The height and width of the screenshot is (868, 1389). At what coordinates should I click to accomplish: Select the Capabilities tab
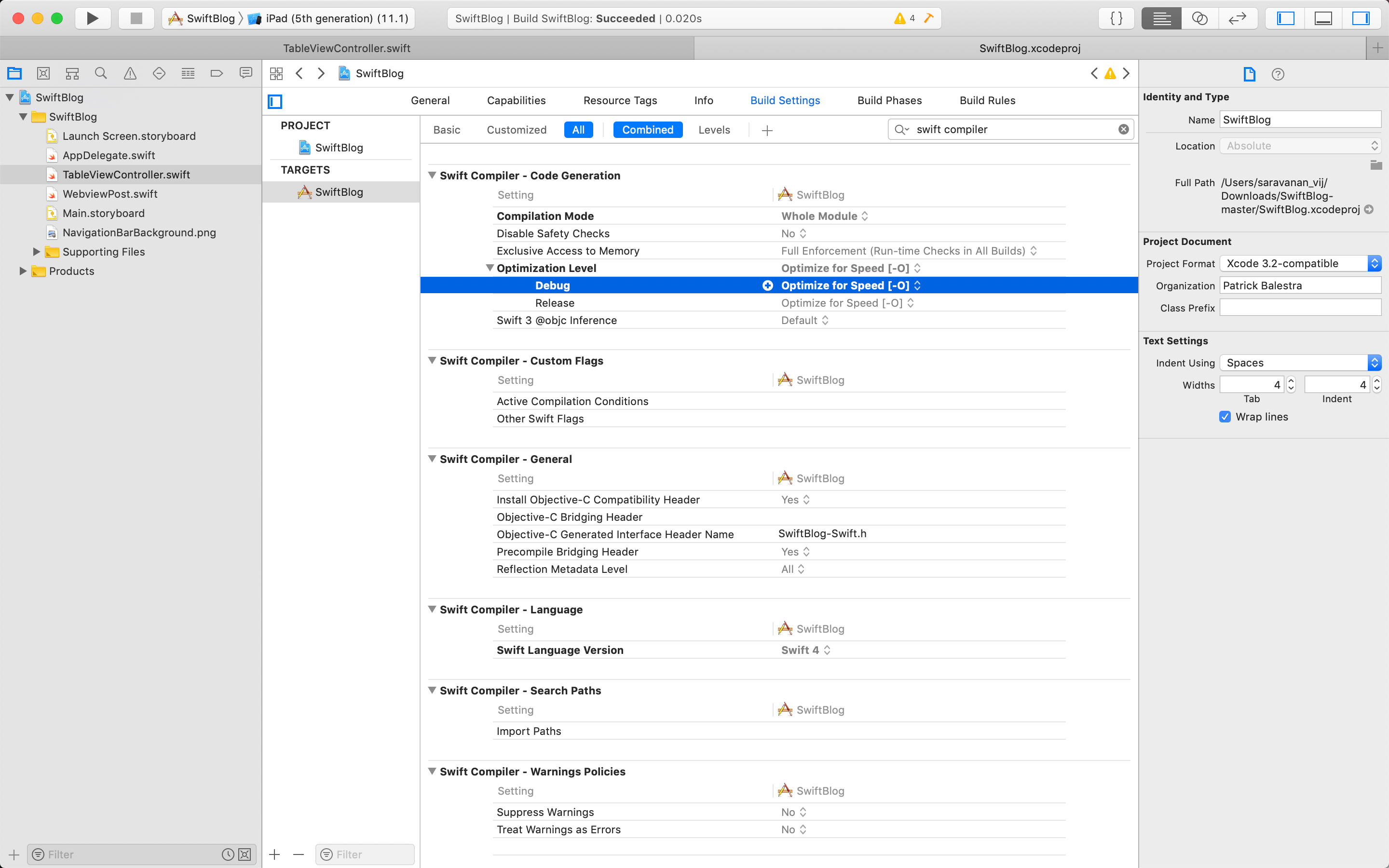tap(516, 100)
